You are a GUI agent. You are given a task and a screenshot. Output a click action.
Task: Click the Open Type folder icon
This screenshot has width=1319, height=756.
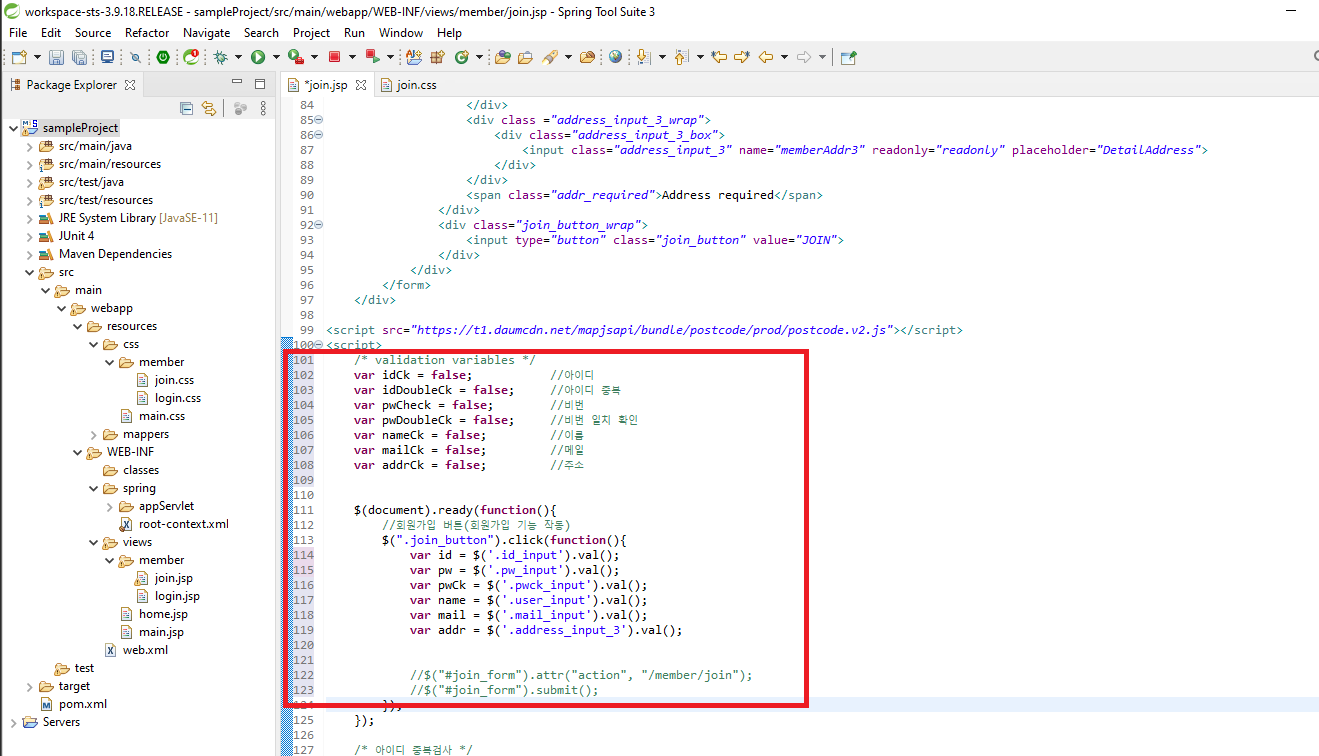click(x=502, y=57)
